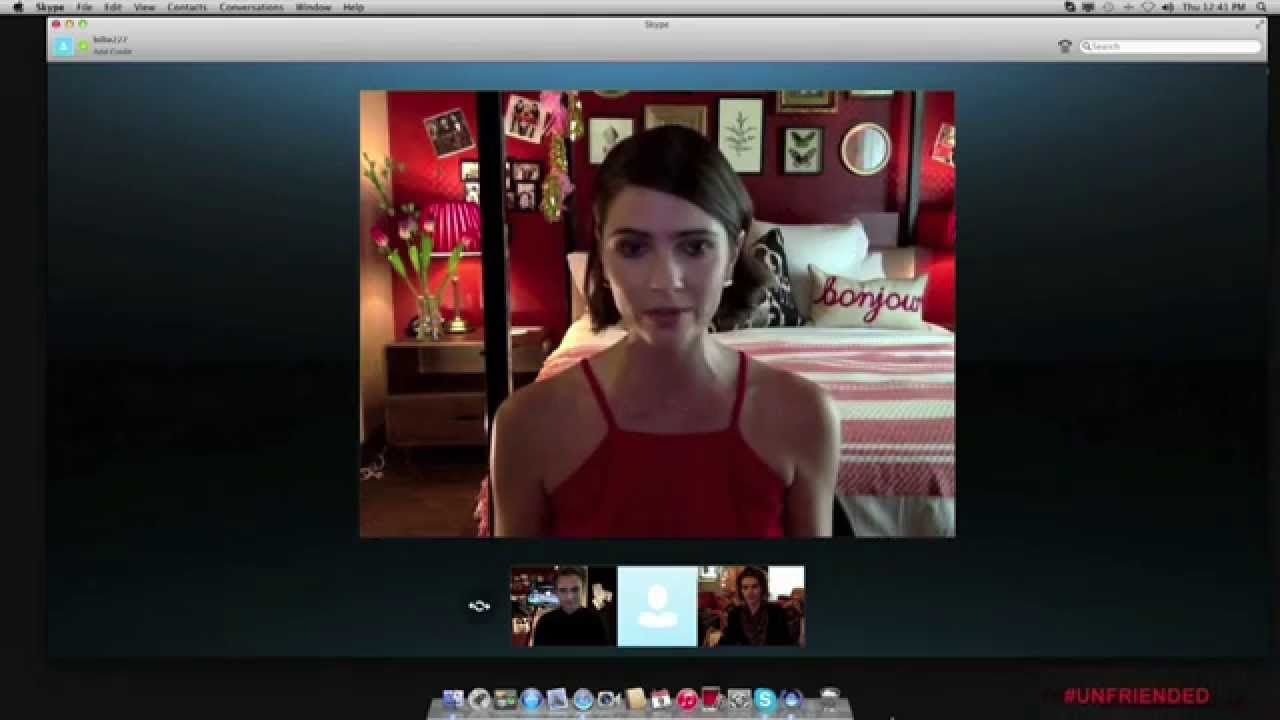Open the Trash in the dock

point(829,700)
